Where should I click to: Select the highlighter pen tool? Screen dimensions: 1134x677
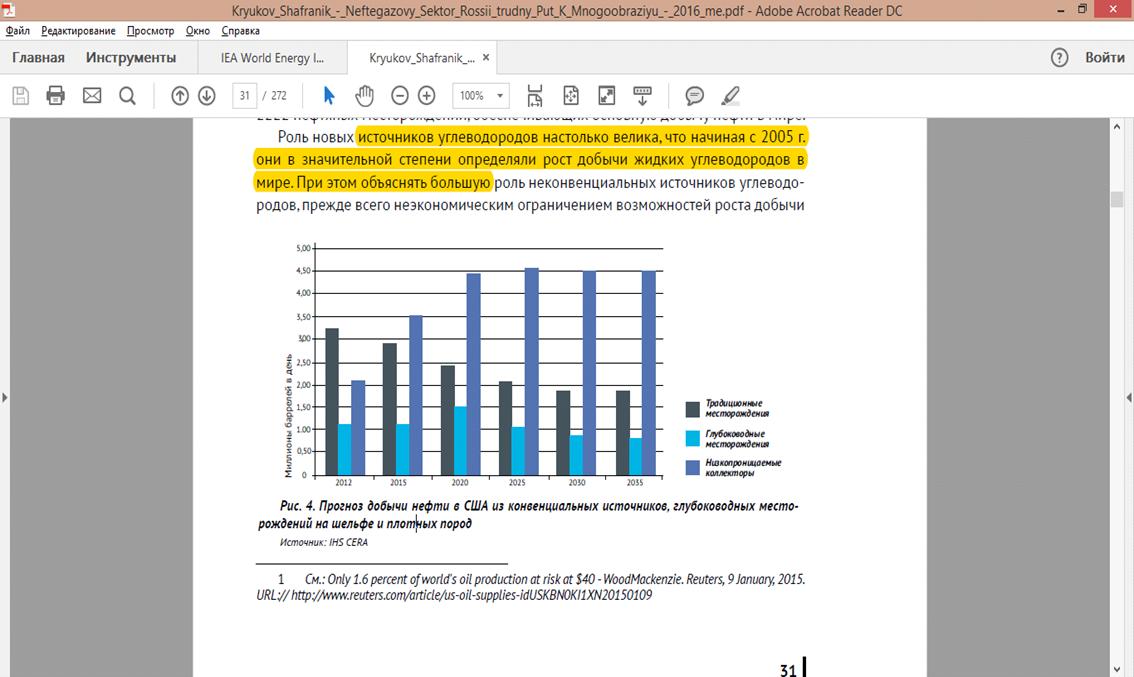point(730,96)
